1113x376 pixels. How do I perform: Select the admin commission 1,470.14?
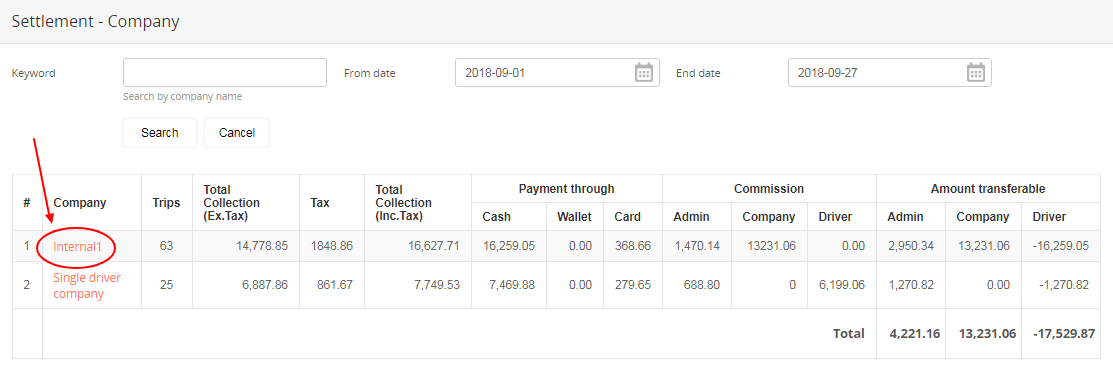(697, 246)
